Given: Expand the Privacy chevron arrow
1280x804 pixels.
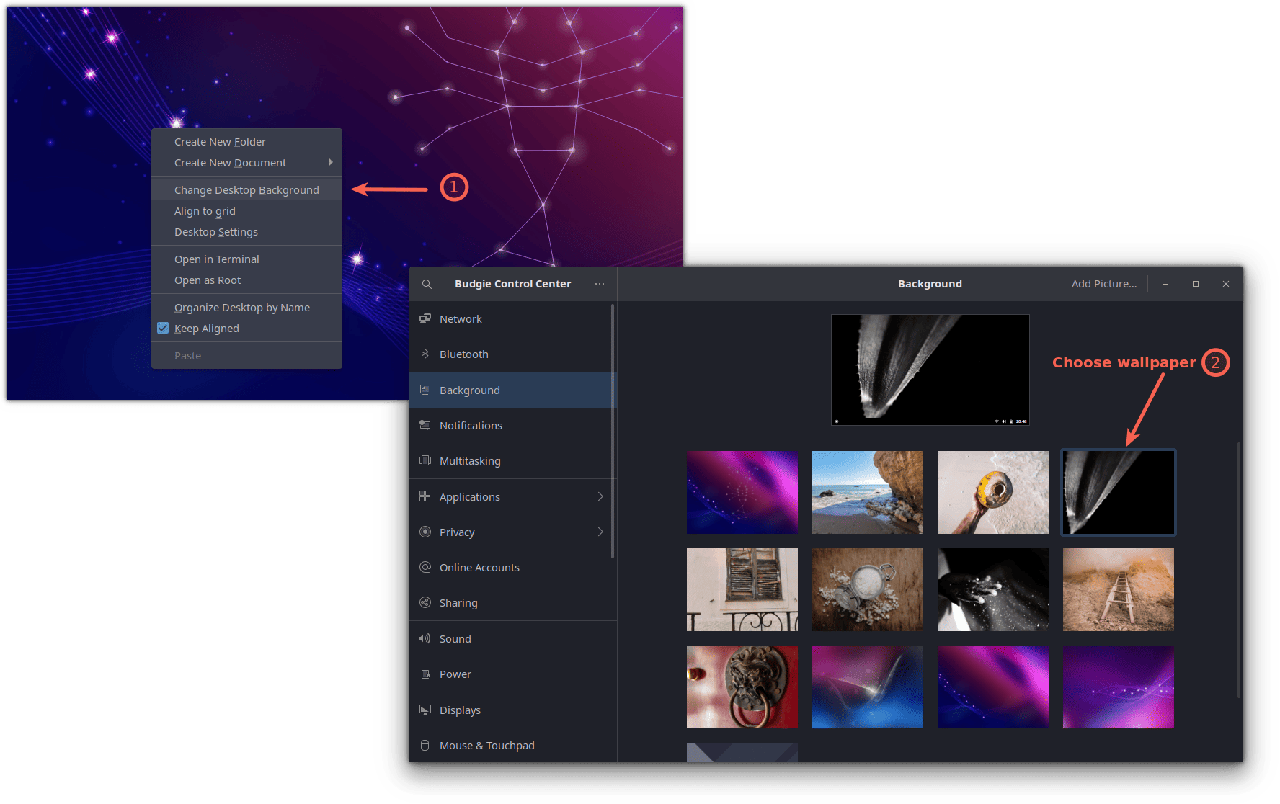Looking at the screenshot, I should [600, 532].
